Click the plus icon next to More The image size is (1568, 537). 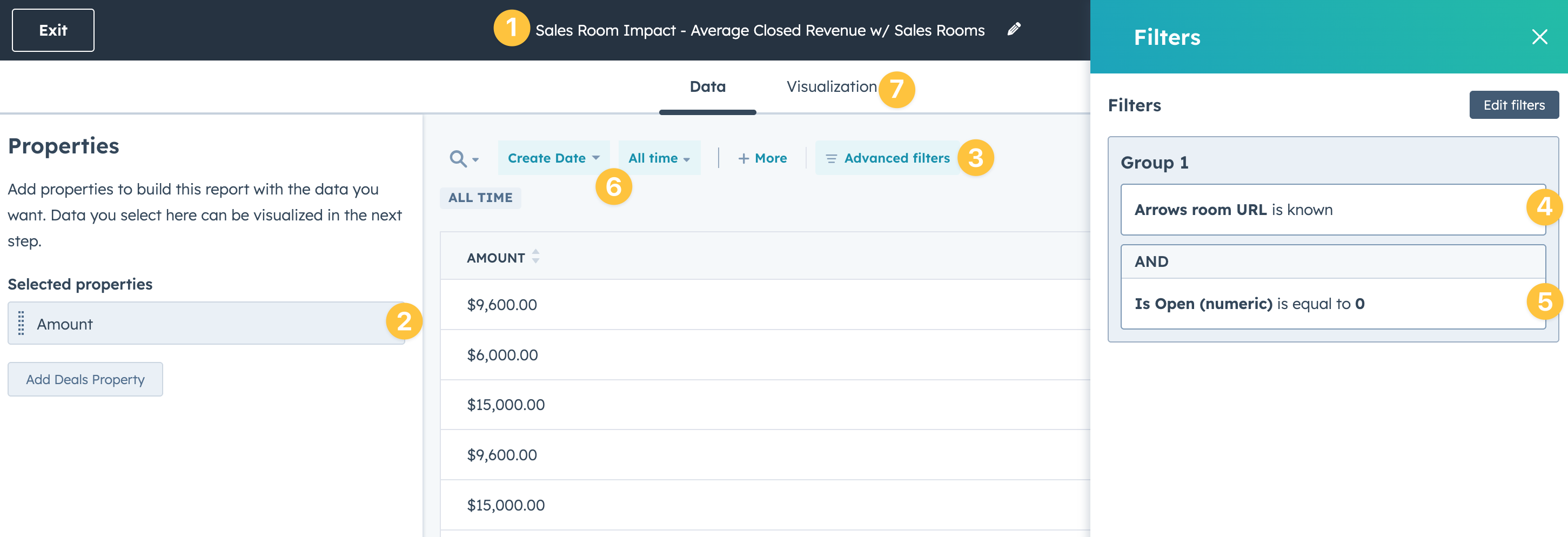pos(743,158)
